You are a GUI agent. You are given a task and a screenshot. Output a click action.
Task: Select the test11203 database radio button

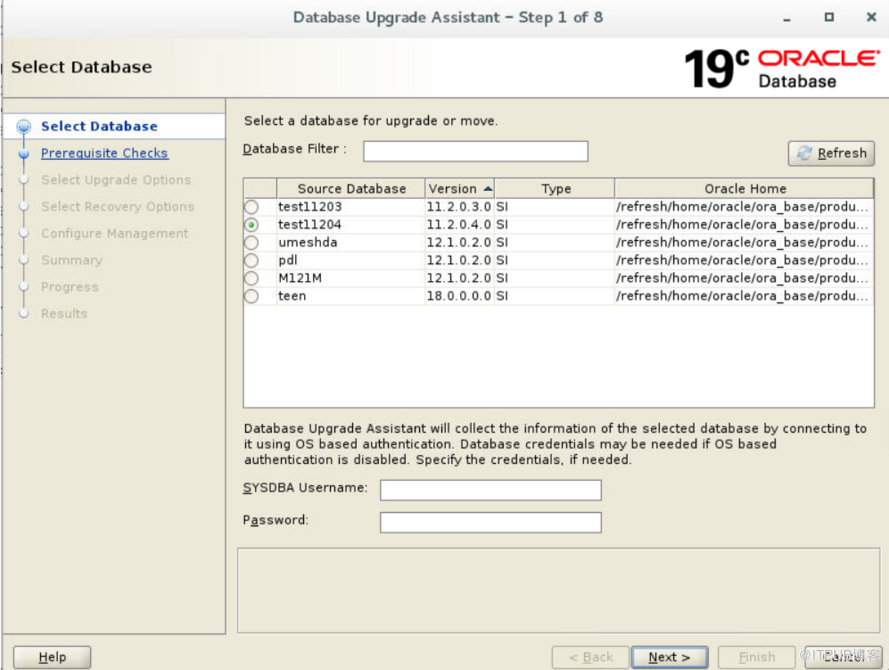click(251, 207)
